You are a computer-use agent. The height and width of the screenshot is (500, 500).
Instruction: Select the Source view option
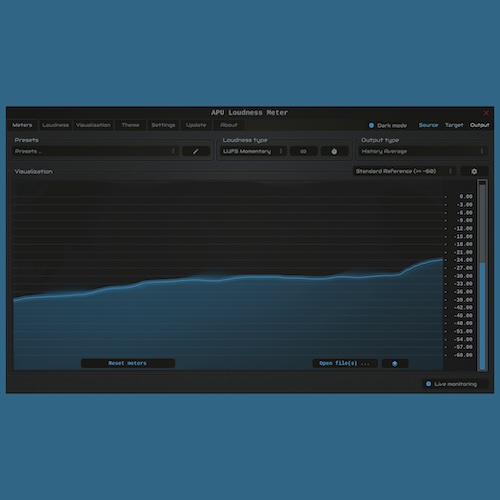[x=428, y=125]
